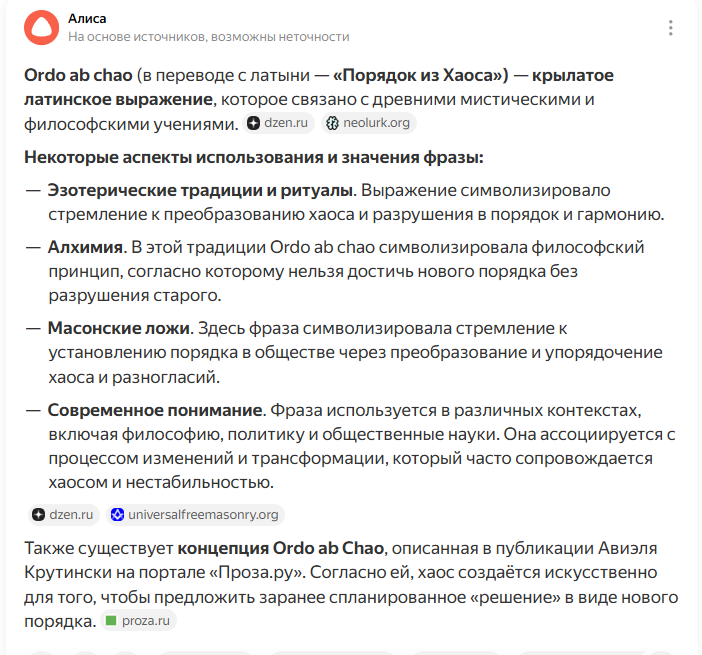Click the dzen favicon beside neolurk.org
Screen dimensions: 702x655
[x=253, y=123]
